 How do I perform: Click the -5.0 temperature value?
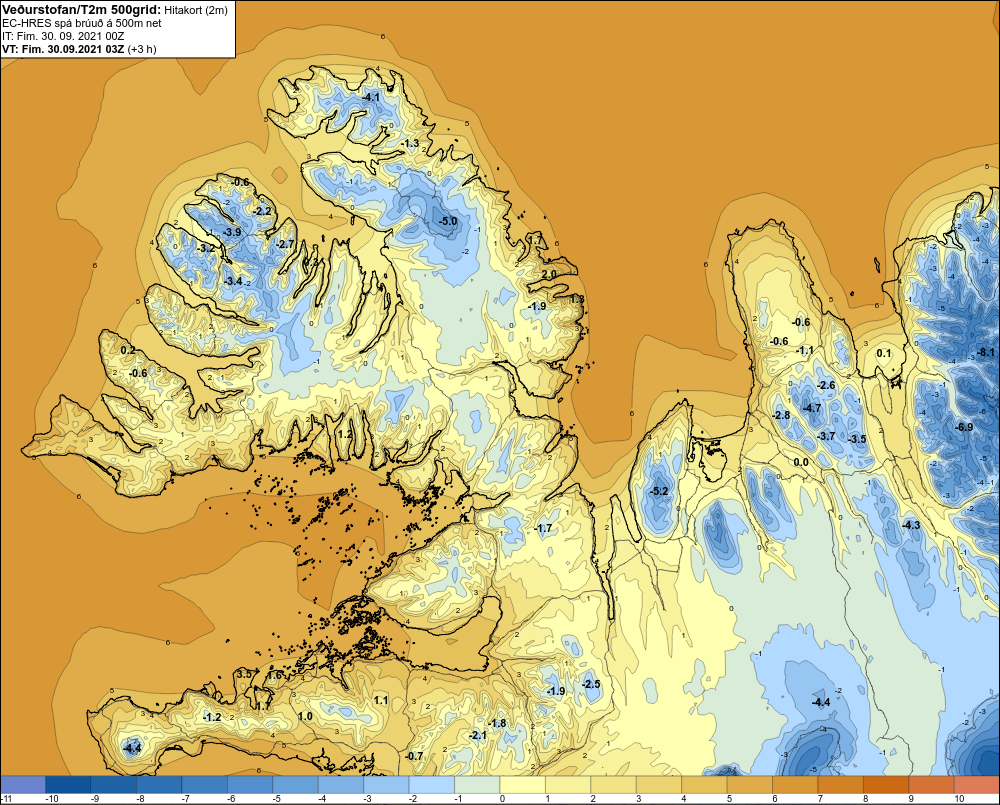coord(448,221)
